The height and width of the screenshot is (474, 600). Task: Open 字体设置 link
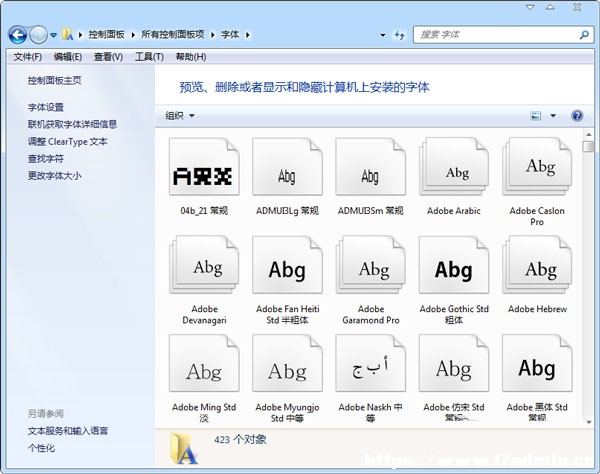pyautogui.click(x=46, y=107)
